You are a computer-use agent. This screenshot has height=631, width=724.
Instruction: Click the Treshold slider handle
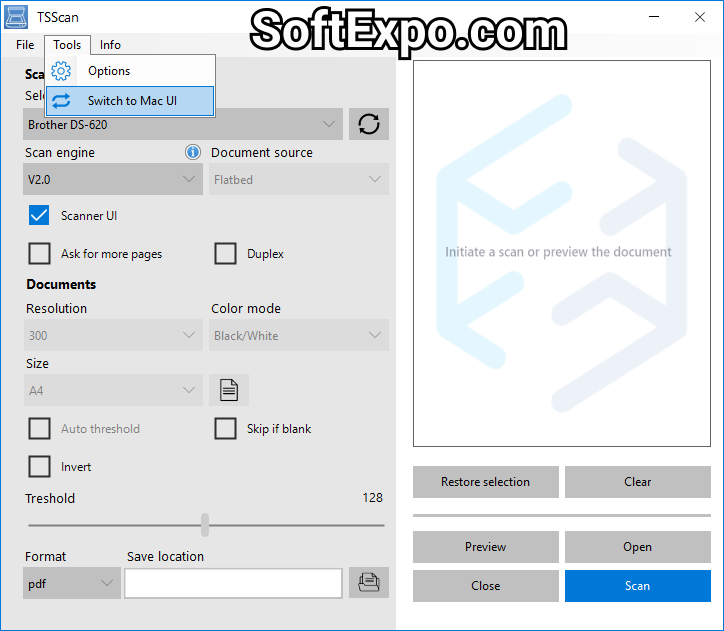[205, 525]
